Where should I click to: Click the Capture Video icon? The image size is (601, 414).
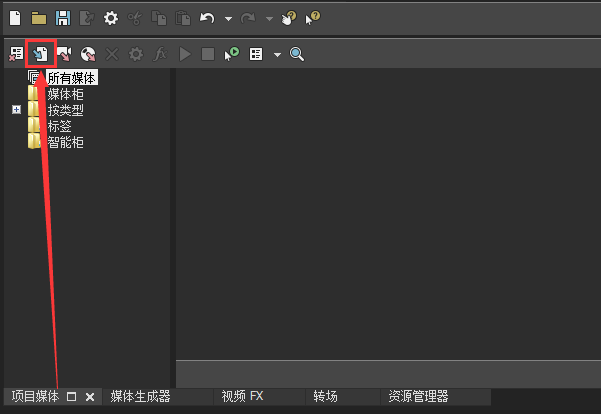click(65, 54)
